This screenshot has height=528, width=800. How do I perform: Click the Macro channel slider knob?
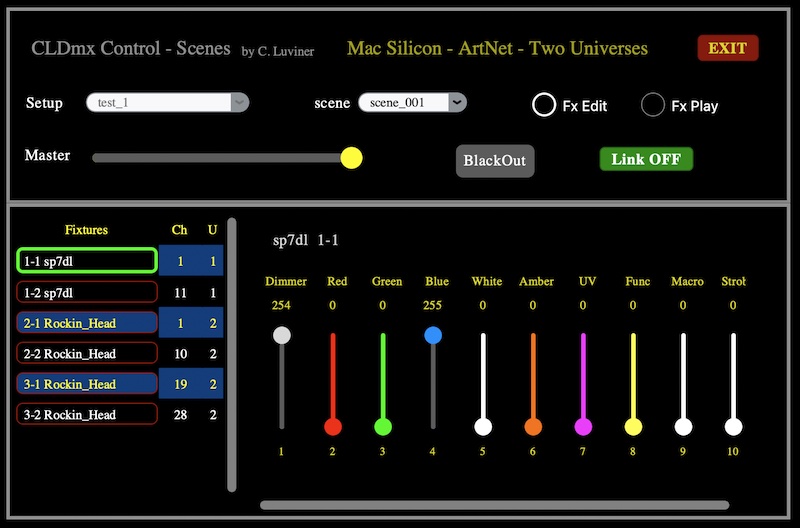click(683, 426)
